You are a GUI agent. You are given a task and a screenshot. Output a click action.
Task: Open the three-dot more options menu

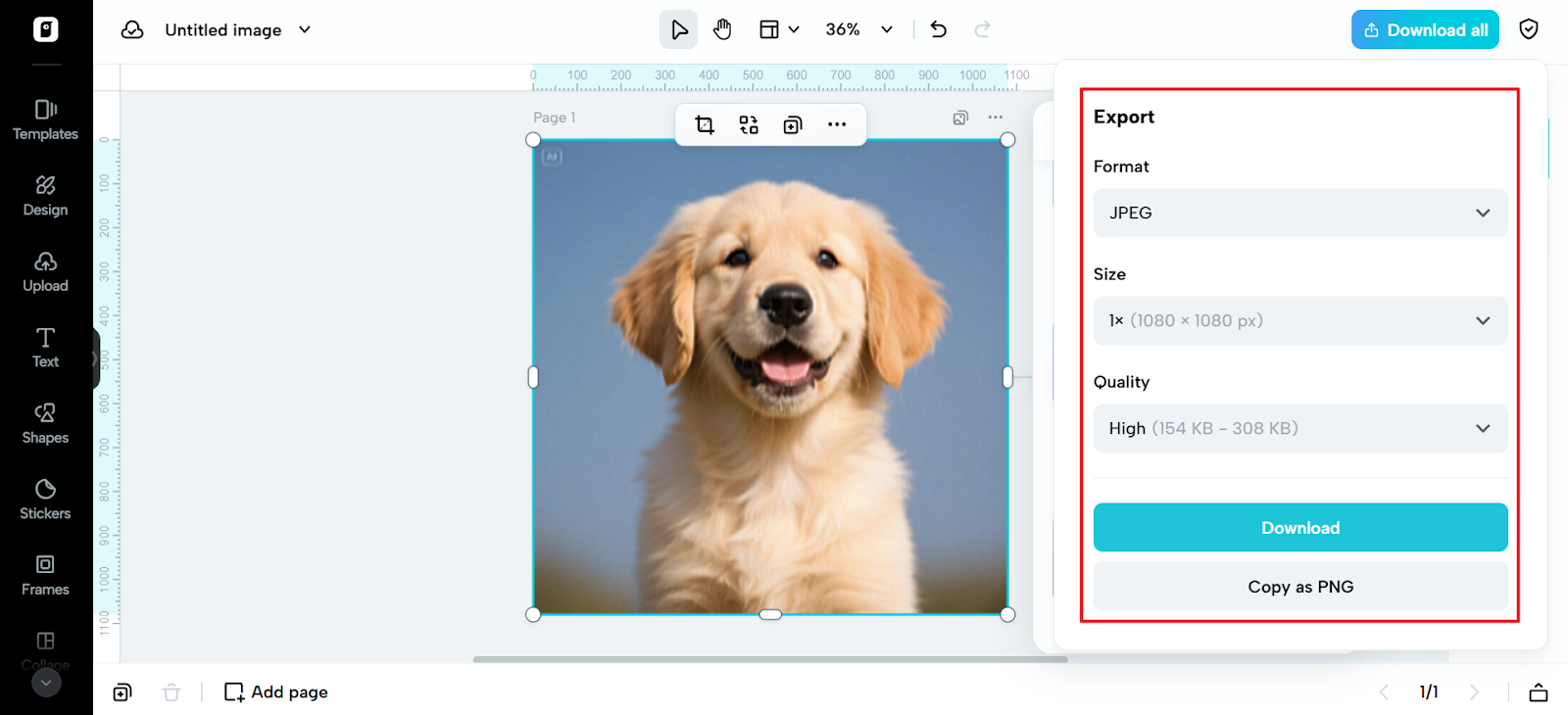click(x=836, y=124)
